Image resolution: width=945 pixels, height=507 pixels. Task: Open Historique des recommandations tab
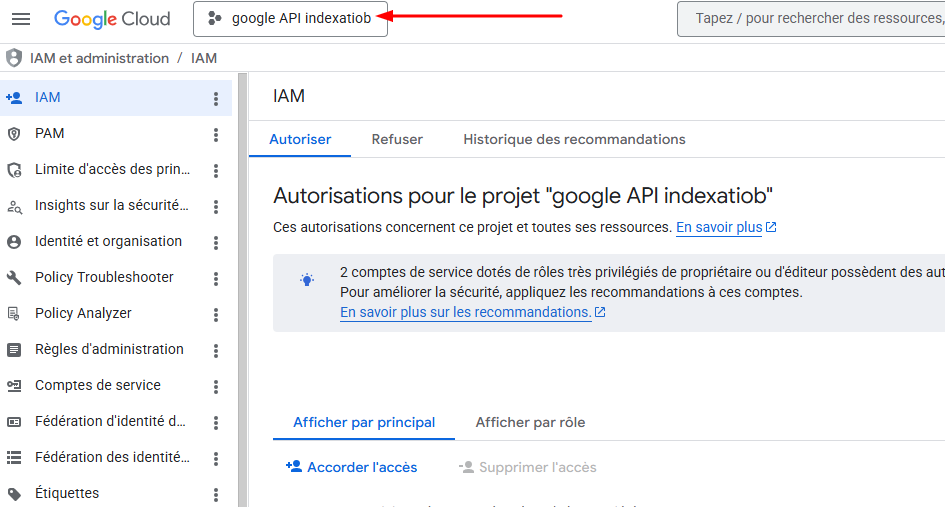pyautogui.click(x=574, y=140)
